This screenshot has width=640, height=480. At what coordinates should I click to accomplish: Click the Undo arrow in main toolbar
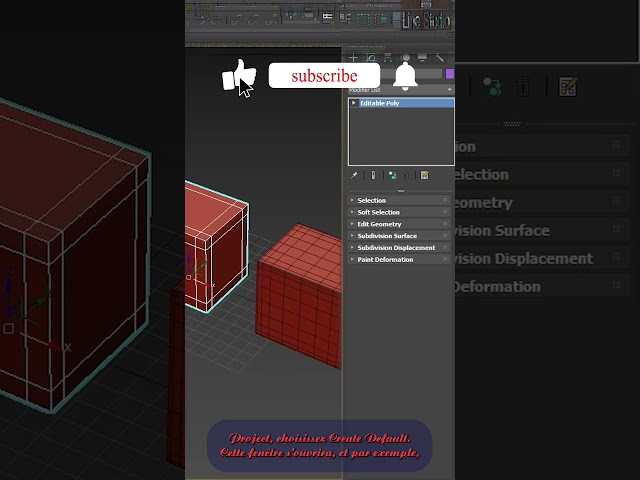pos(200,19)
